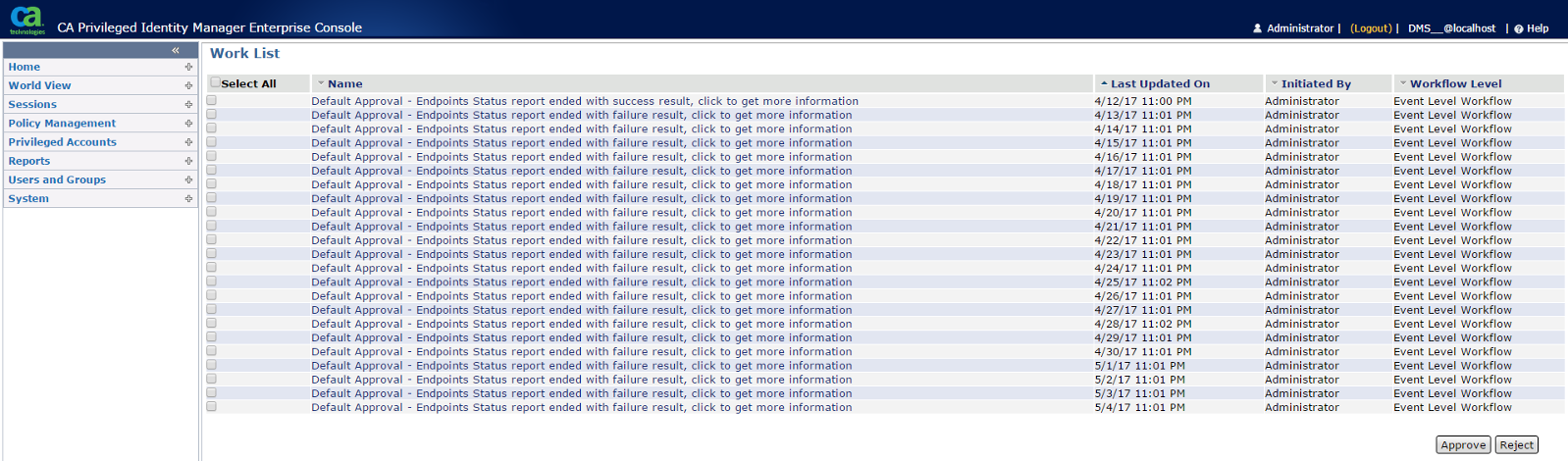Open failure report updated 4/14/17
The height and width of the screenshot is (461, 1568).
tap(582, 128)
